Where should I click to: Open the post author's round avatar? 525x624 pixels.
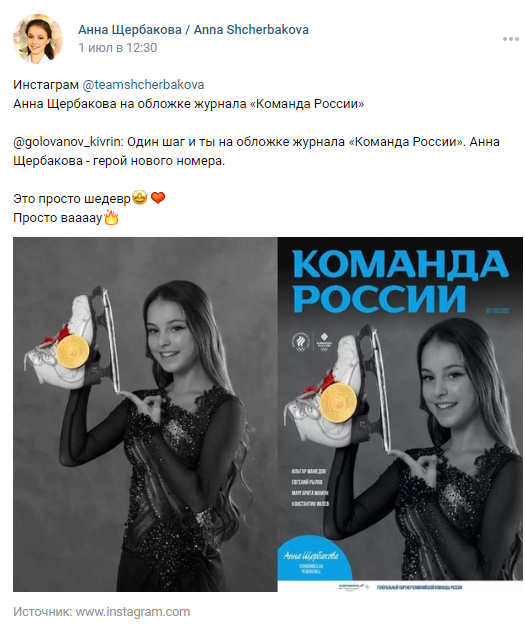38,39
